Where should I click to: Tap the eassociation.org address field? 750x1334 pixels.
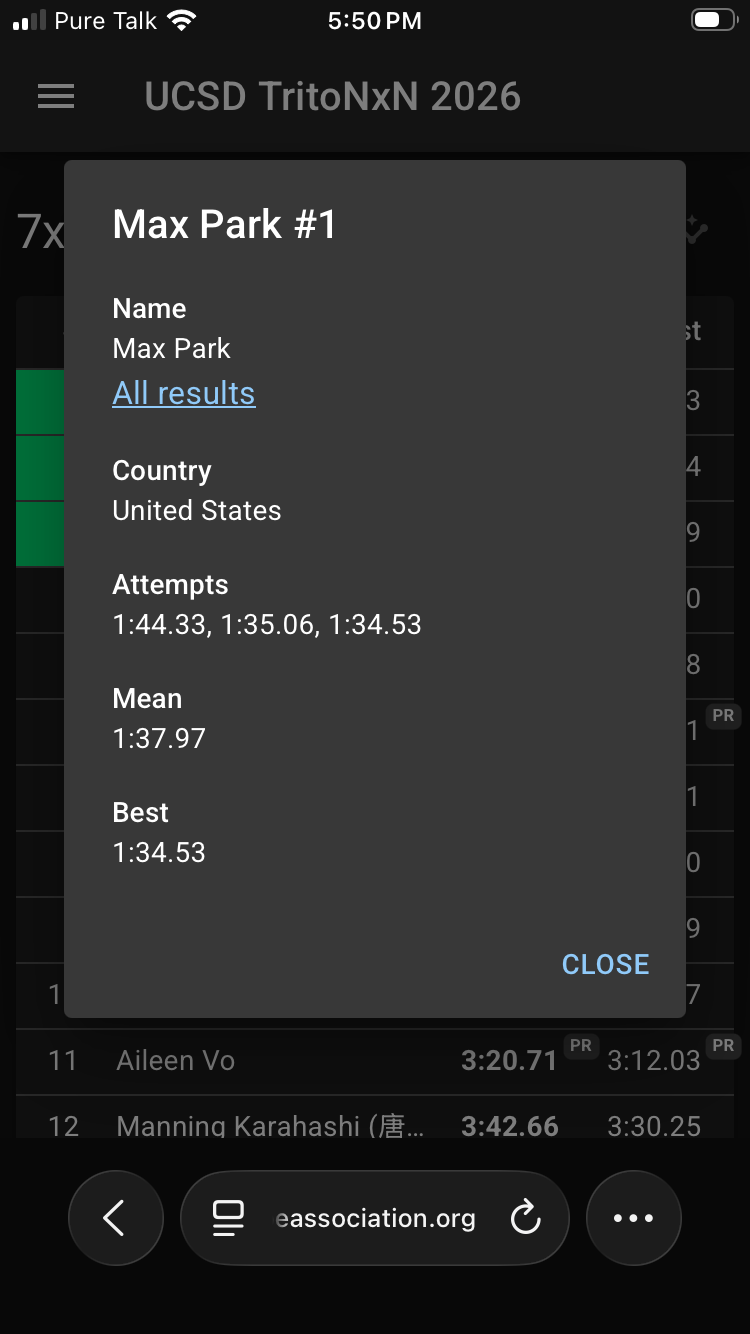point(375,1218)
